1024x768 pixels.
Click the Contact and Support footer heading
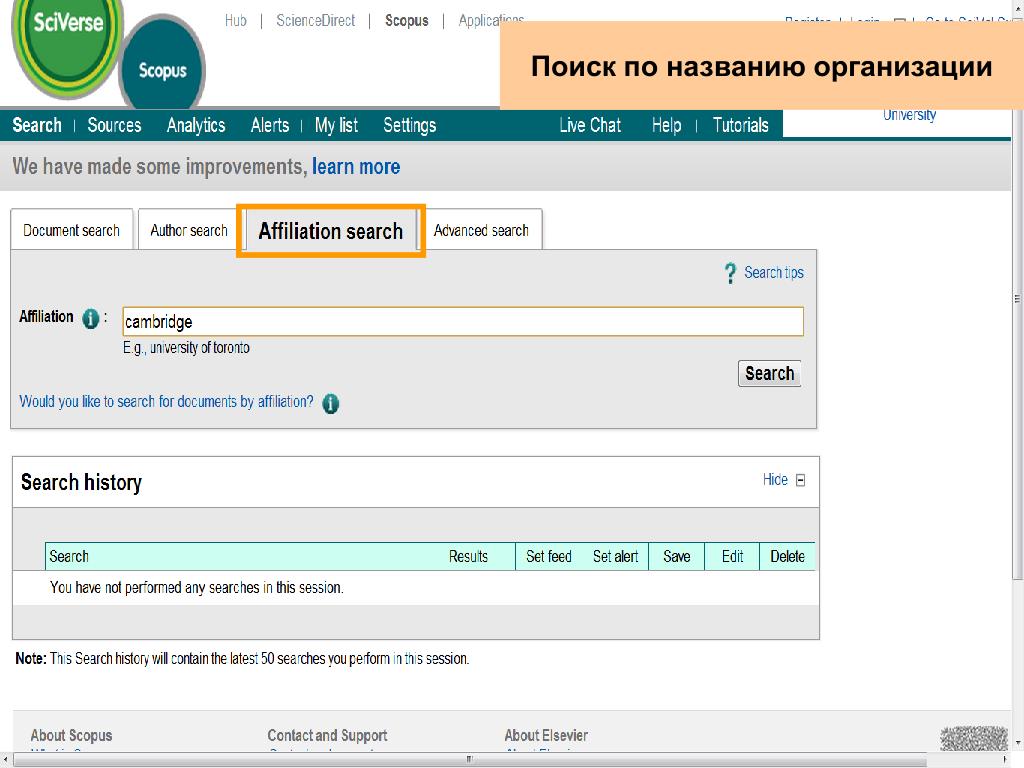(x=327, y=735)
